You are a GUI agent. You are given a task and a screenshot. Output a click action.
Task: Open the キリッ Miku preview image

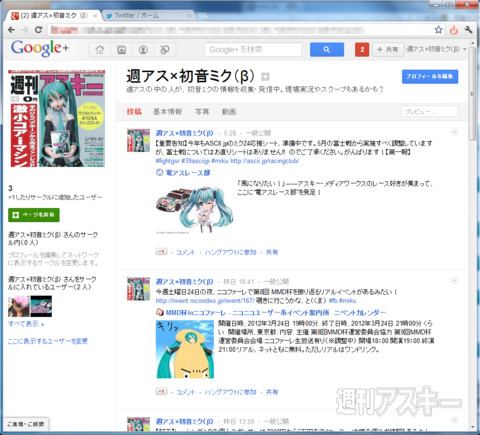(x=185, y=349)
